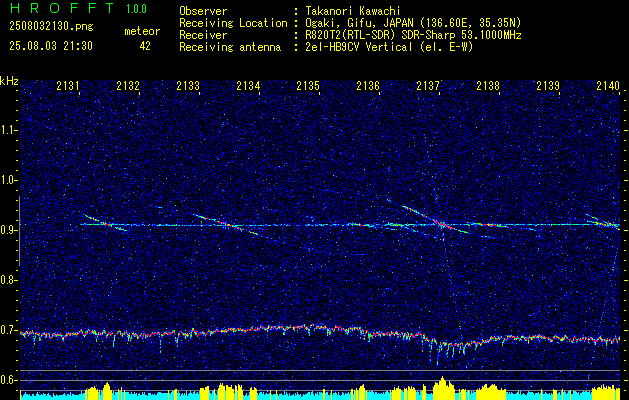Click the 2136 time marker
The width and height of the screenshot is (629, 400).
click(x=368, y=85)
